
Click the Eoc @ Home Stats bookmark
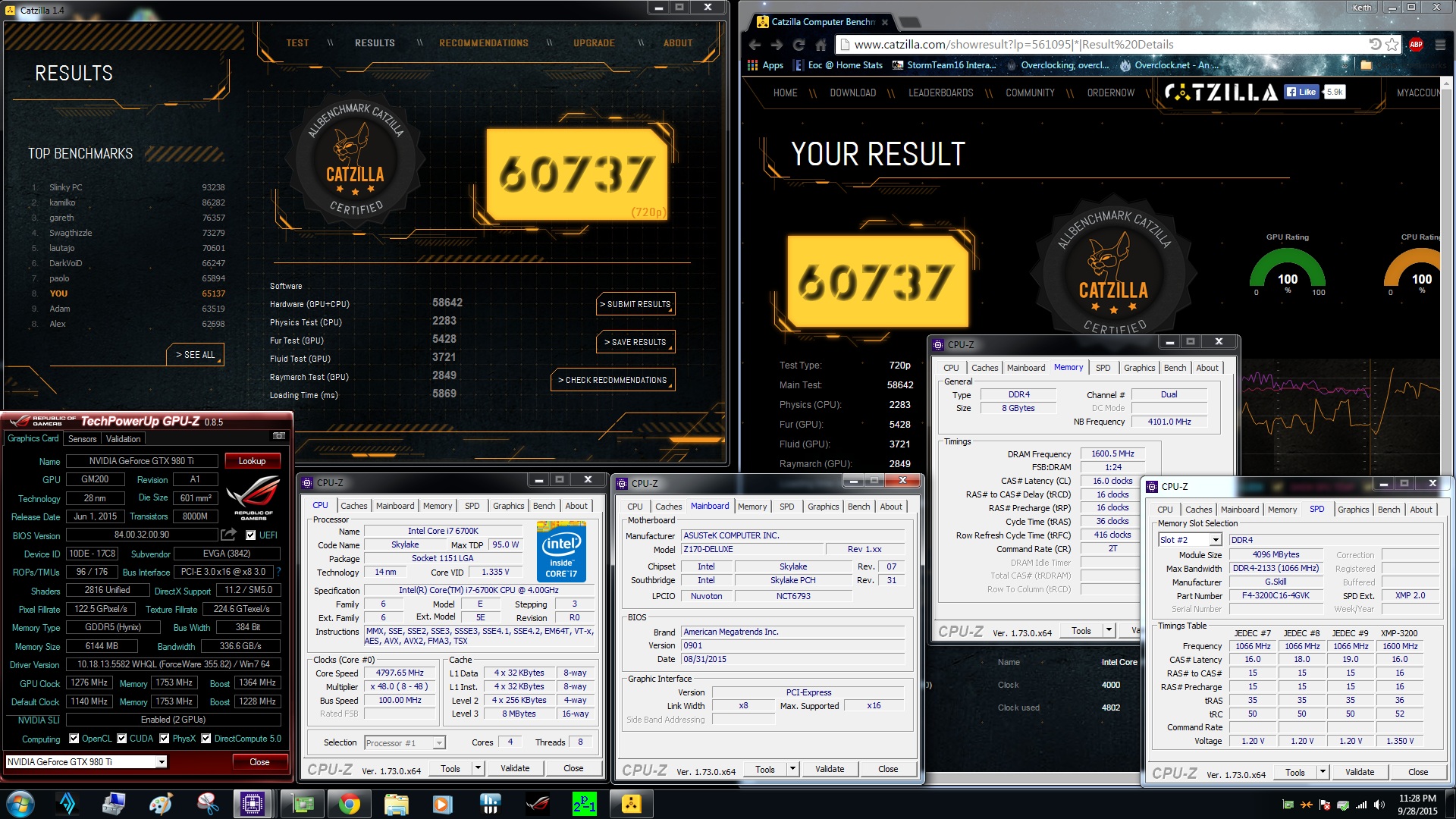pos(837,65)
